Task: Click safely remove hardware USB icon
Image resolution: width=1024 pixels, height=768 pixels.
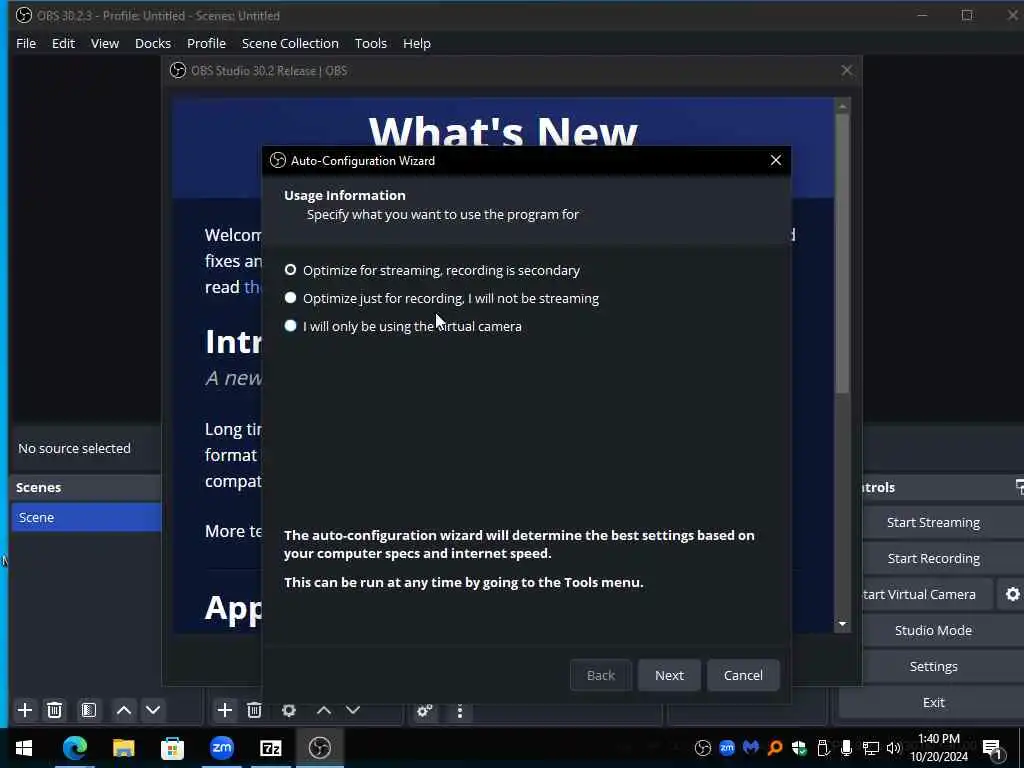Action: (823, 748)
